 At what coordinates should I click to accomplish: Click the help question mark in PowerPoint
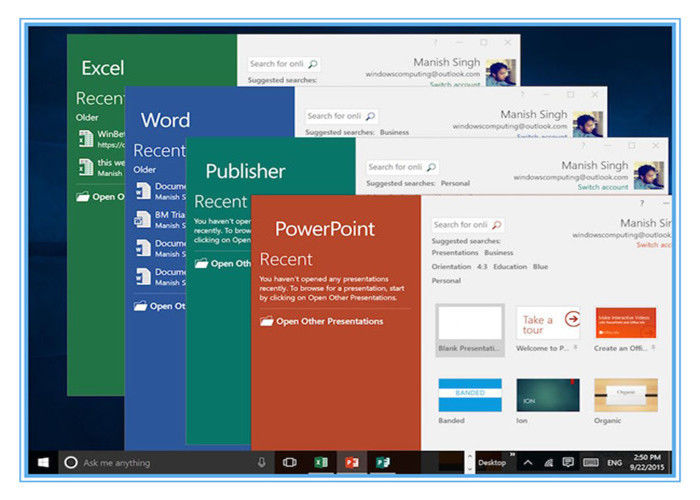click(642, 203)
